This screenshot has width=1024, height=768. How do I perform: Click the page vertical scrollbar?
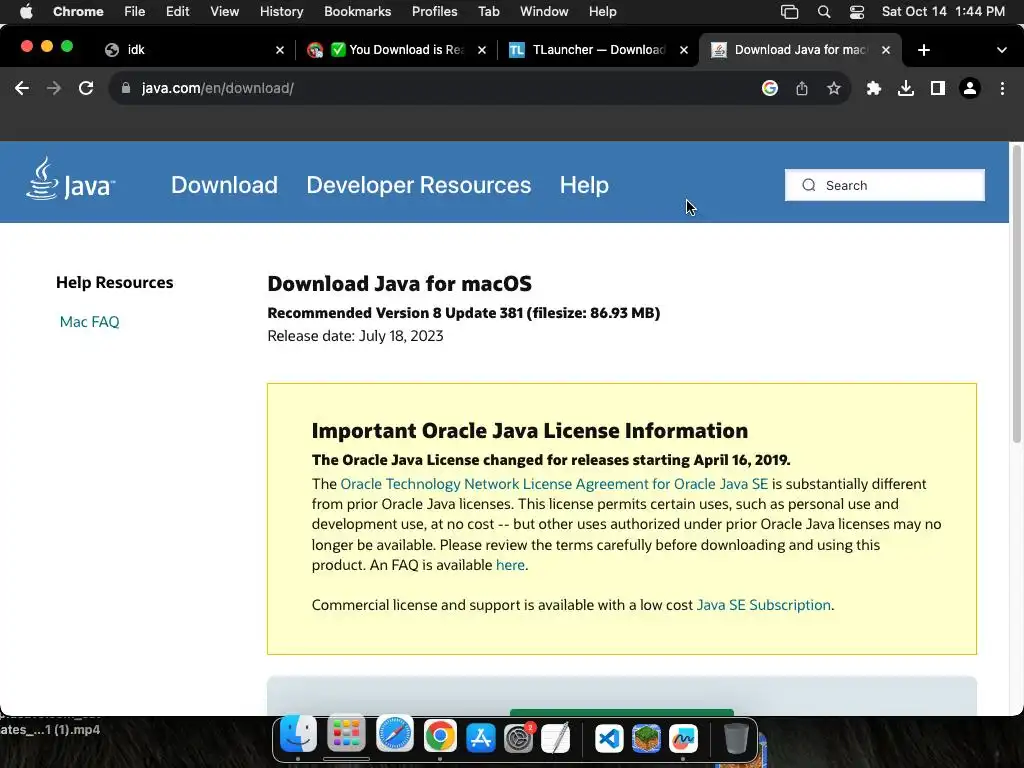pyautogui.click(x=1017, y=294)
